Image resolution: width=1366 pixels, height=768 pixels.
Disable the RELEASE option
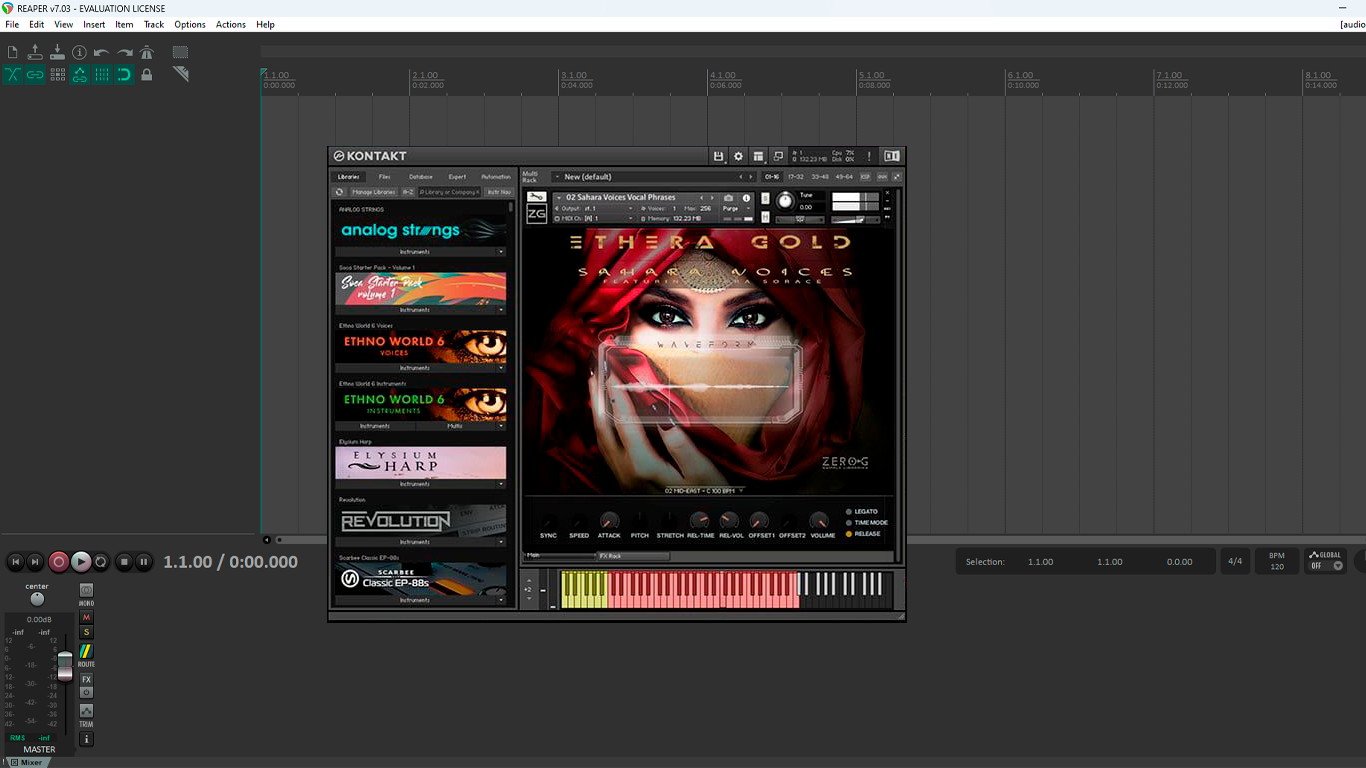(x=849, y=534)
